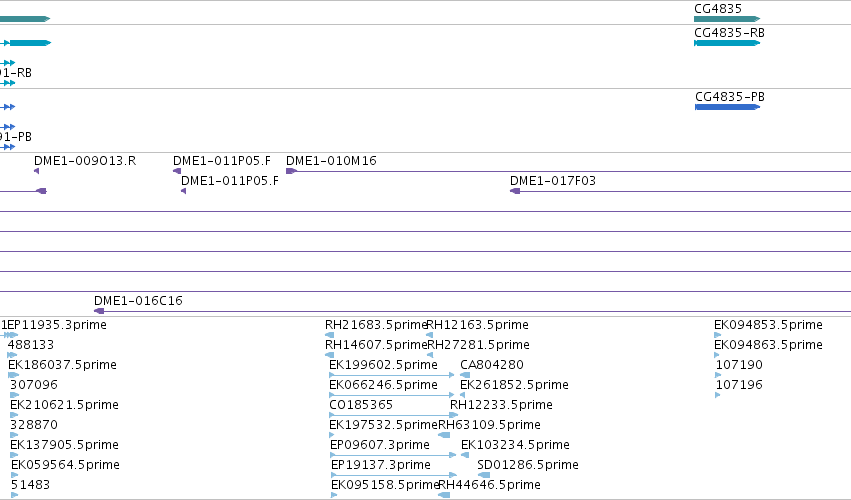Screen dimensions: 851x500
Task: Select the EK094853.5prime label
Action: tap(769, 325)
